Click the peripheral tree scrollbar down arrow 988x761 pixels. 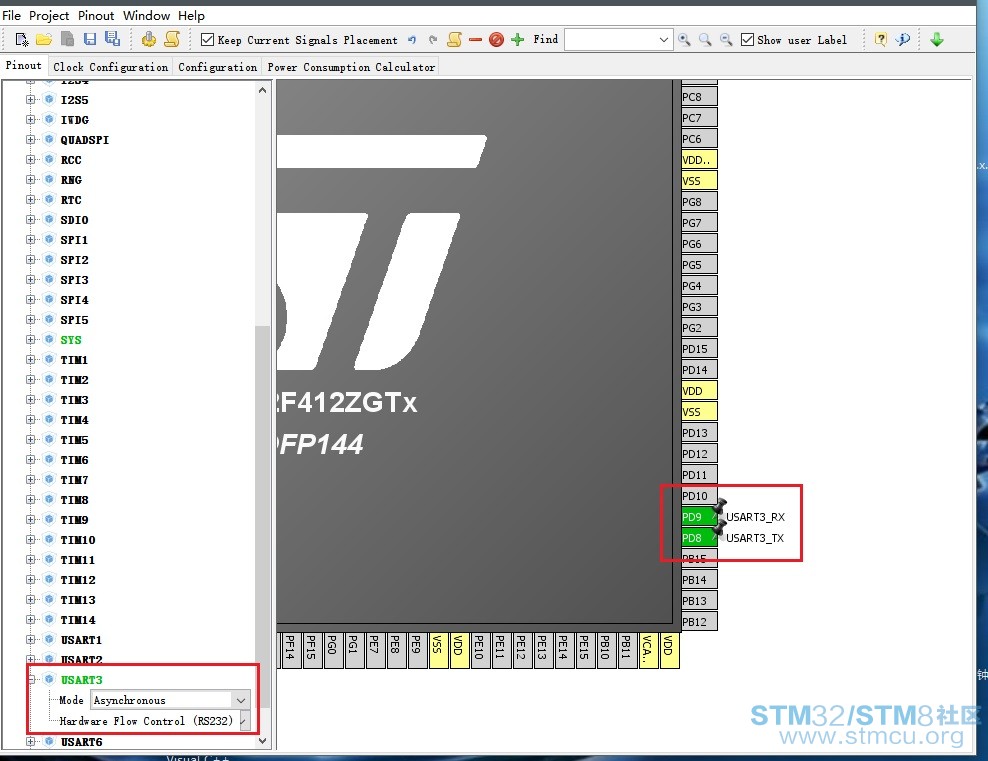[263, 741]
